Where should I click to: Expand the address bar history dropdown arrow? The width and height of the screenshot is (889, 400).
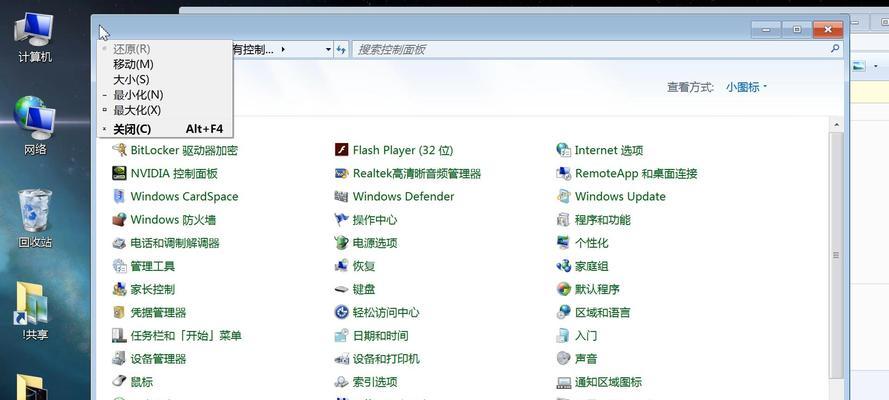click(328, 50)
